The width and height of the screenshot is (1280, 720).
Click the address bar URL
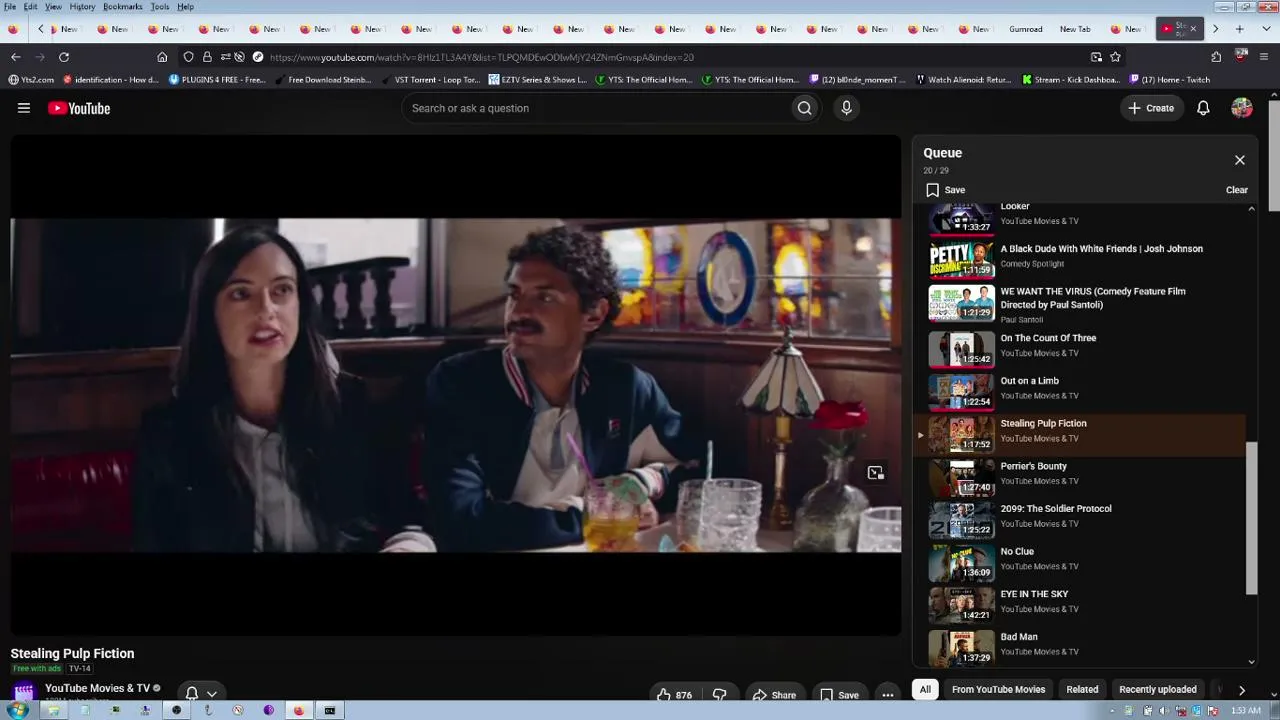[x=481, y=57]
